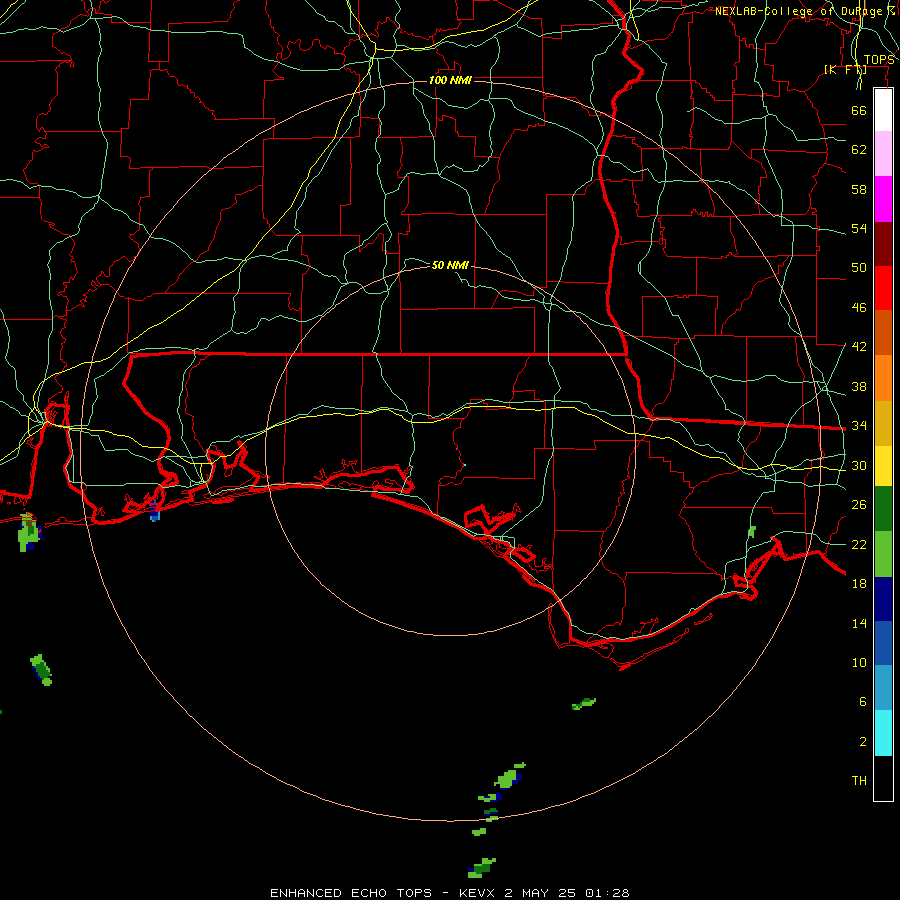Click the cyan 10 kft legend swatch
Screen dimensions: 900x900
tap(883, 733)
